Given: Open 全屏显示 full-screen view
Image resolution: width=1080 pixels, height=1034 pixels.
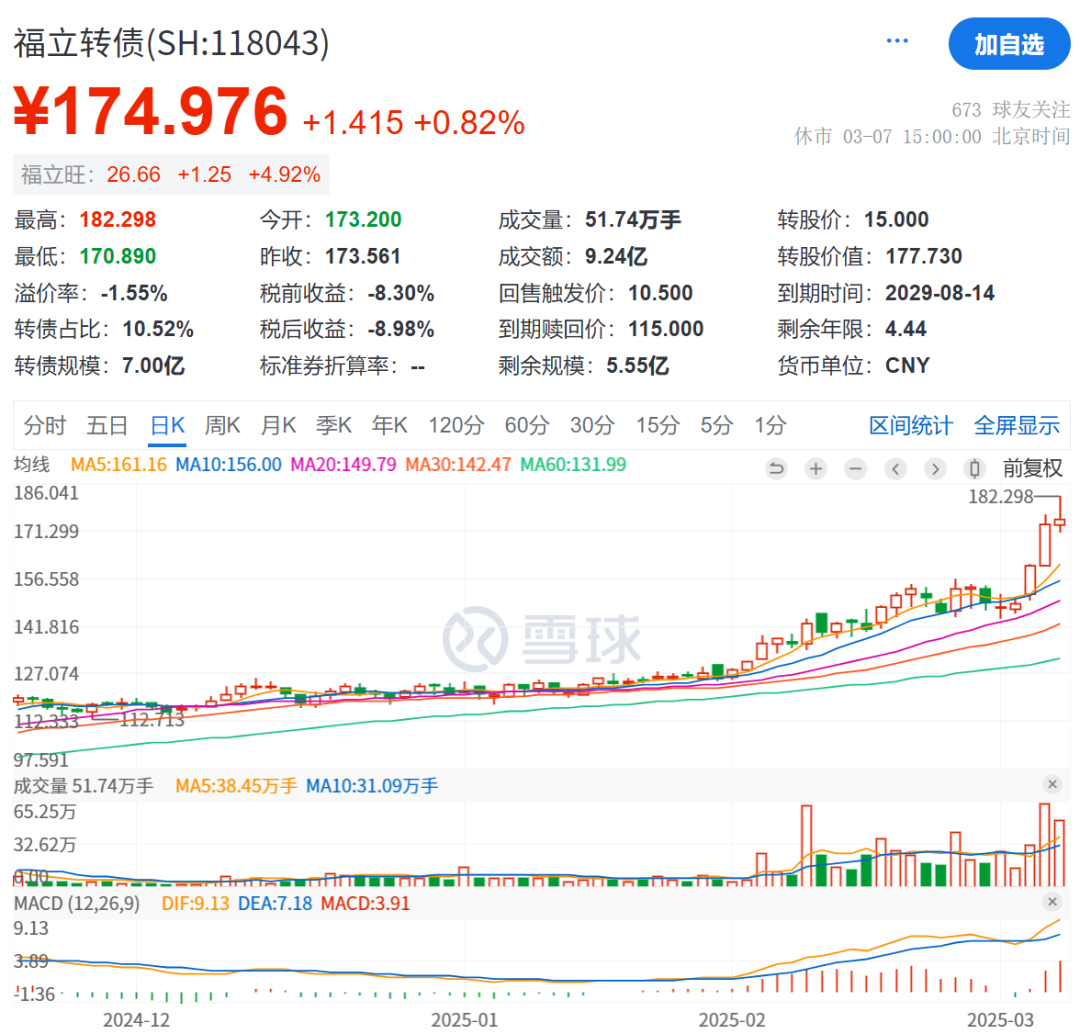Looking at the screenshot, I should tap(1017, 425).
